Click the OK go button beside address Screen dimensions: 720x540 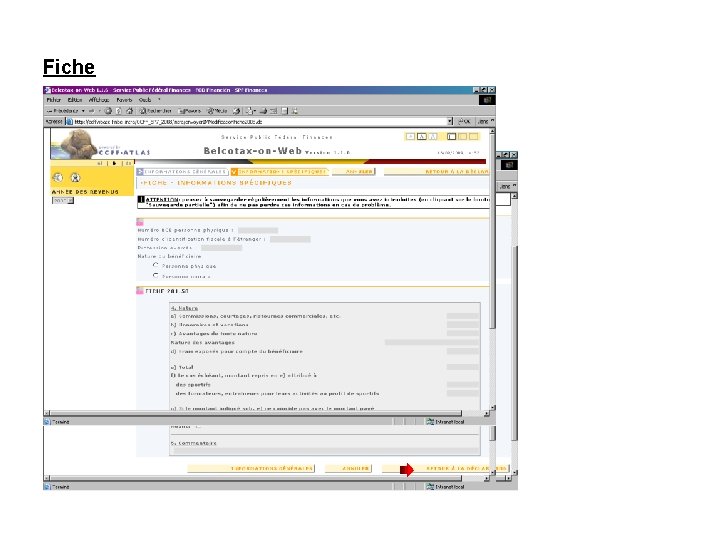pos(464,121)
